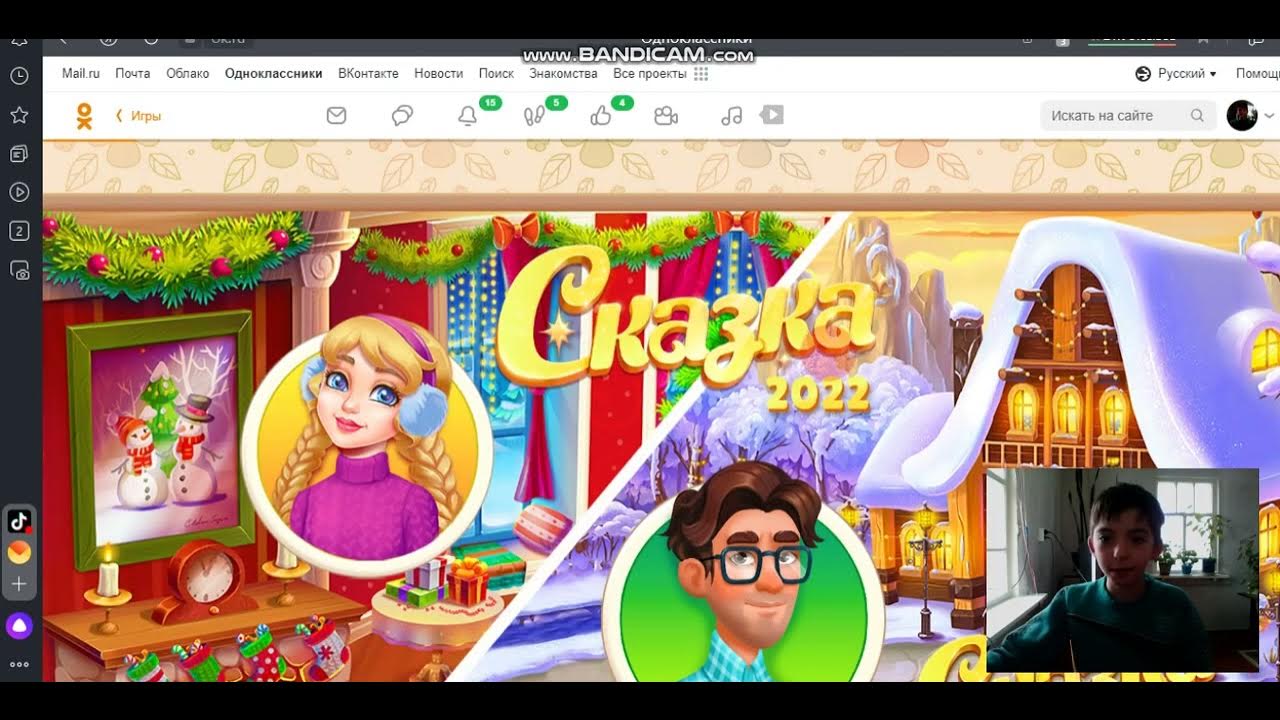Open notifications bell with 15 badge
The width and height of the screenshot is (1280, 720).
pos(467,116)
